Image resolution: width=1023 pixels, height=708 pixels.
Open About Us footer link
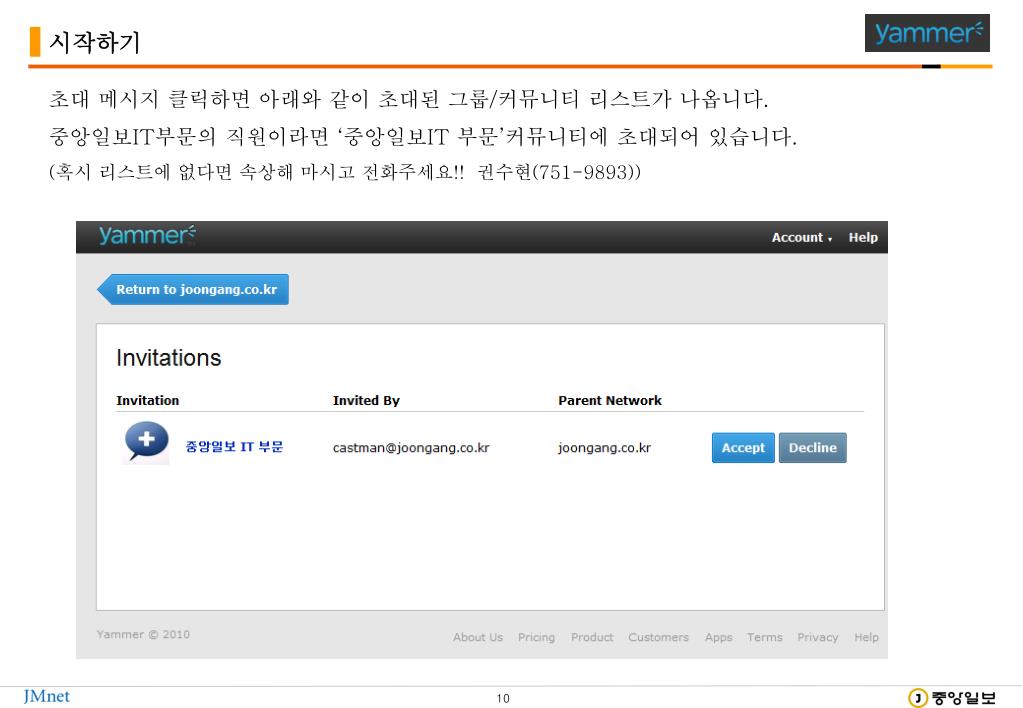point(478,637)
